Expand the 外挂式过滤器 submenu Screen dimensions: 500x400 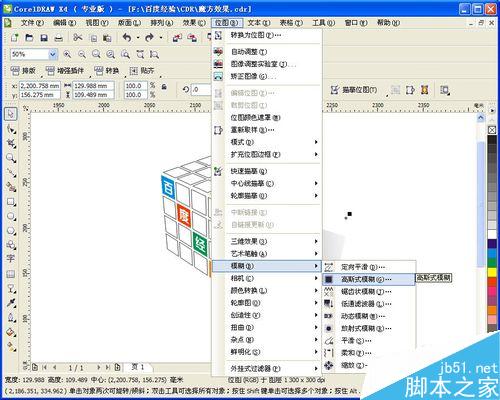click(267, 368)
